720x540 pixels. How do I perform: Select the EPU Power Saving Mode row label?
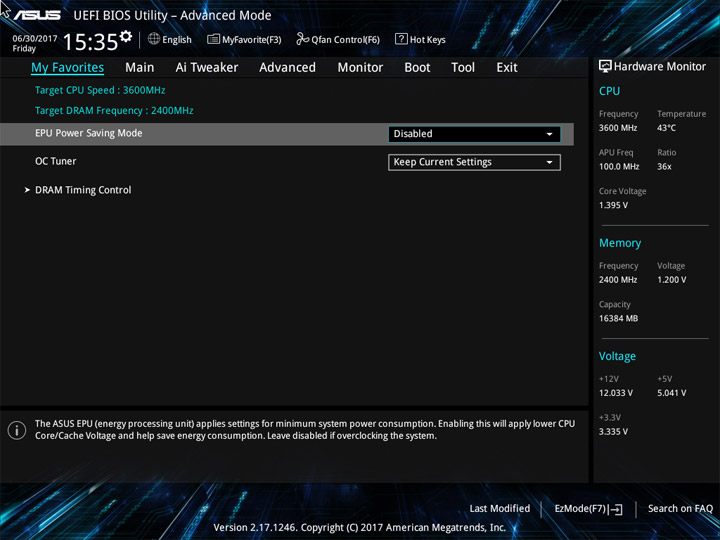(89, 133)
